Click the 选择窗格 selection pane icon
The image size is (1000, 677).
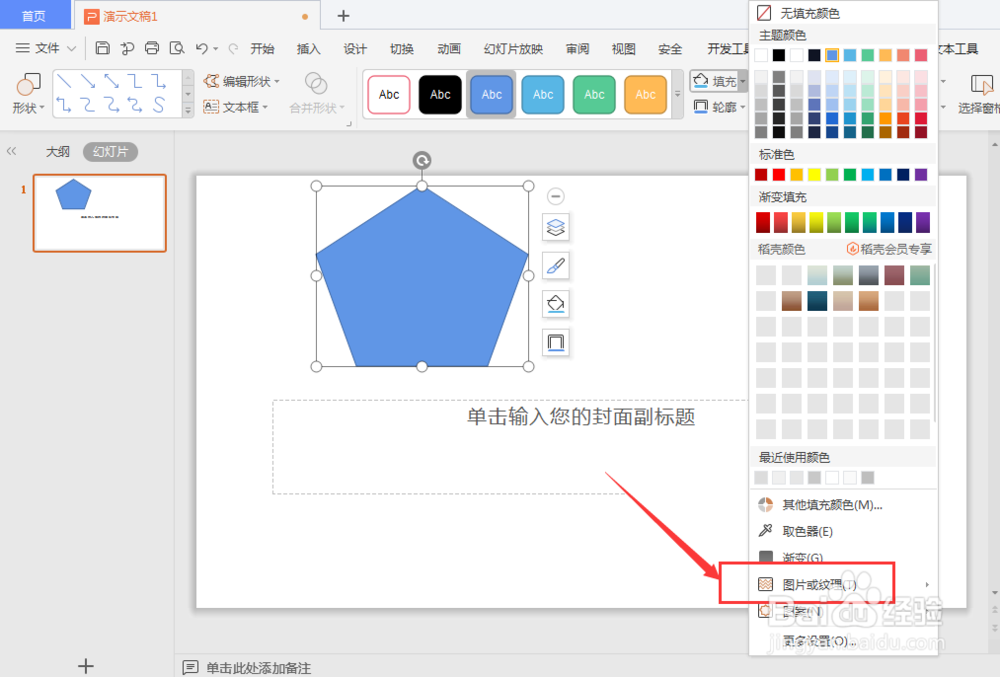coord(981,84)
